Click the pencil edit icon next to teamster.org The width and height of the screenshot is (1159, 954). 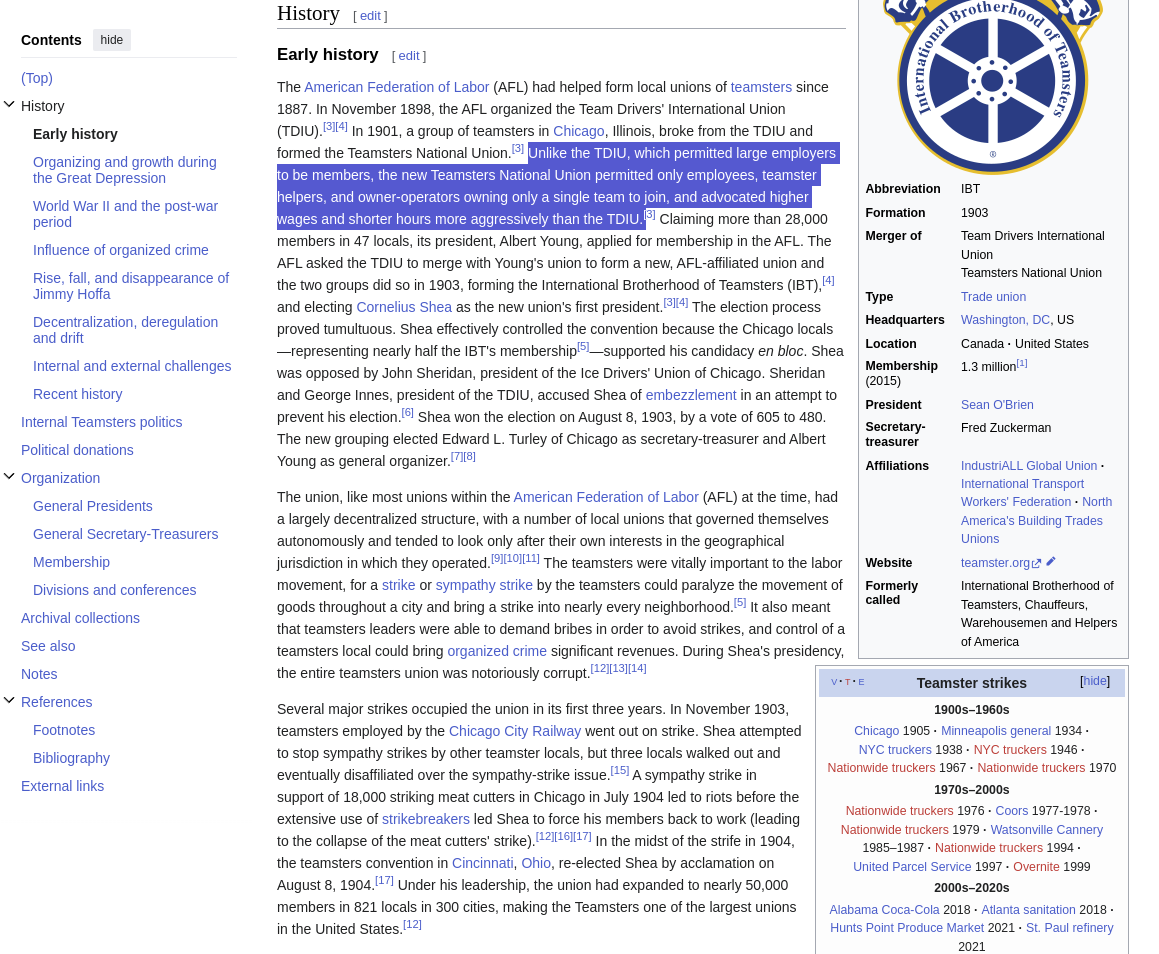click(1051, 562)
